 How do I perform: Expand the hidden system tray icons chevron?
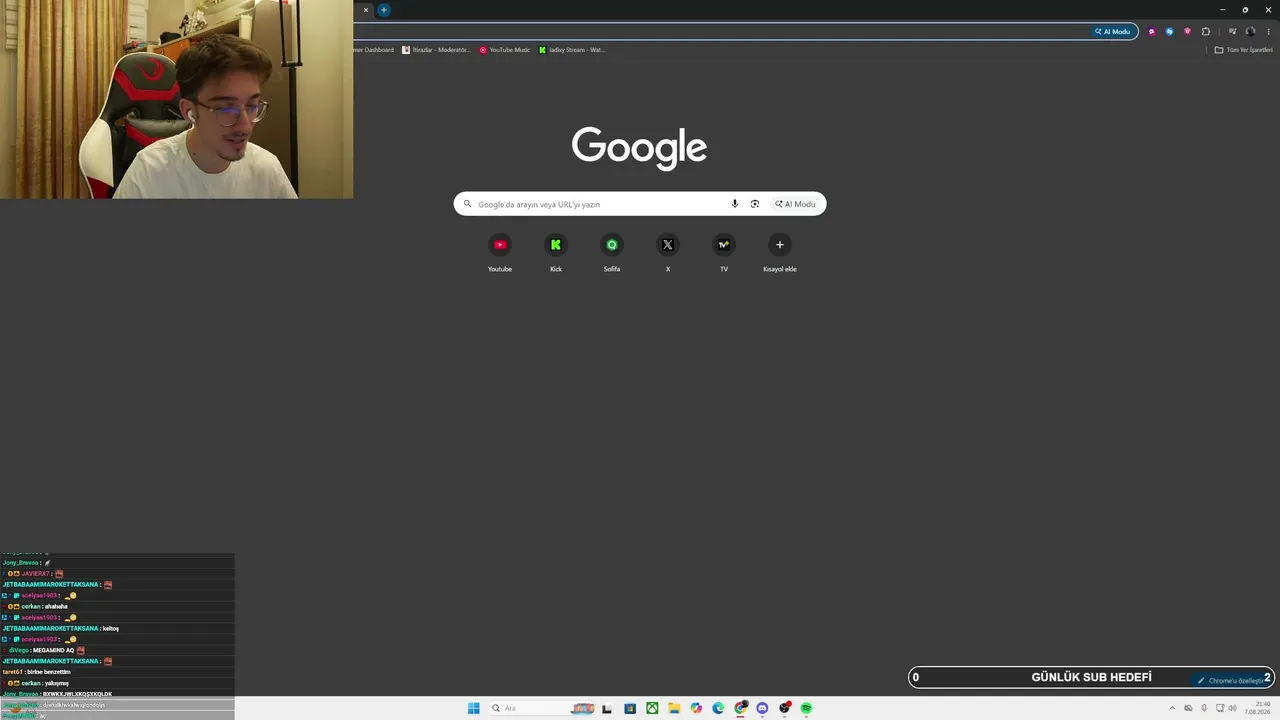1172,708
